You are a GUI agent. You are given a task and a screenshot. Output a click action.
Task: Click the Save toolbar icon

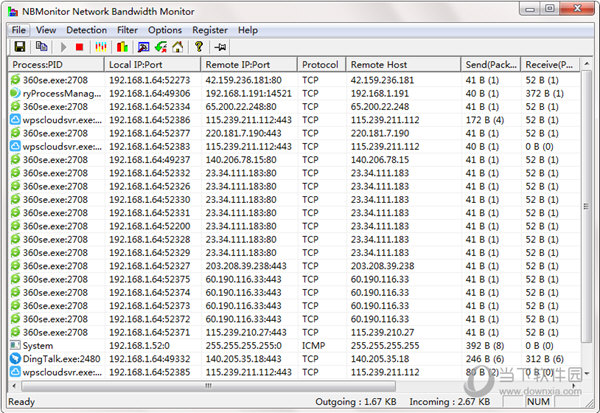click(x=20, y=47)
